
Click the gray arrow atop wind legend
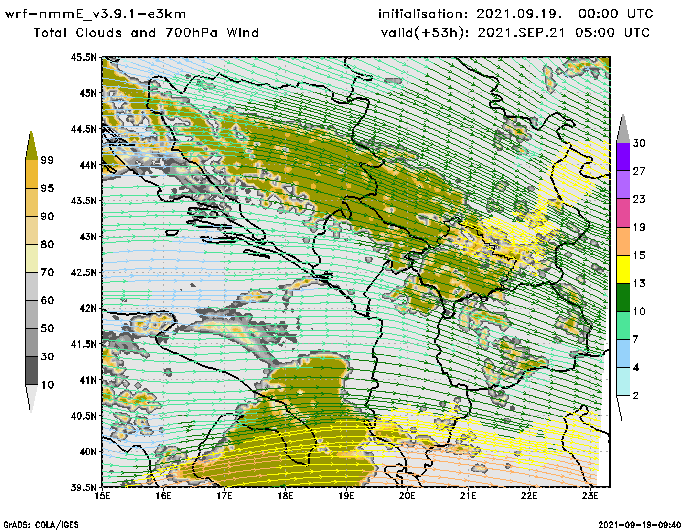pos(623,129)
